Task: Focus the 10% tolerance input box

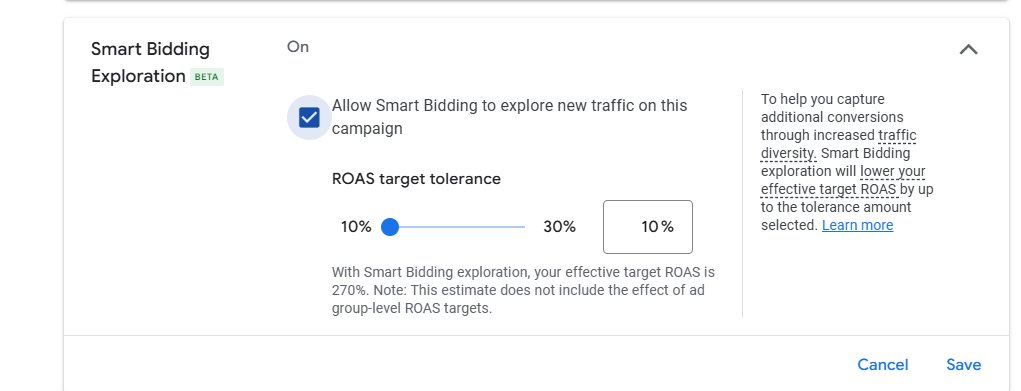Action: point(648,227)
